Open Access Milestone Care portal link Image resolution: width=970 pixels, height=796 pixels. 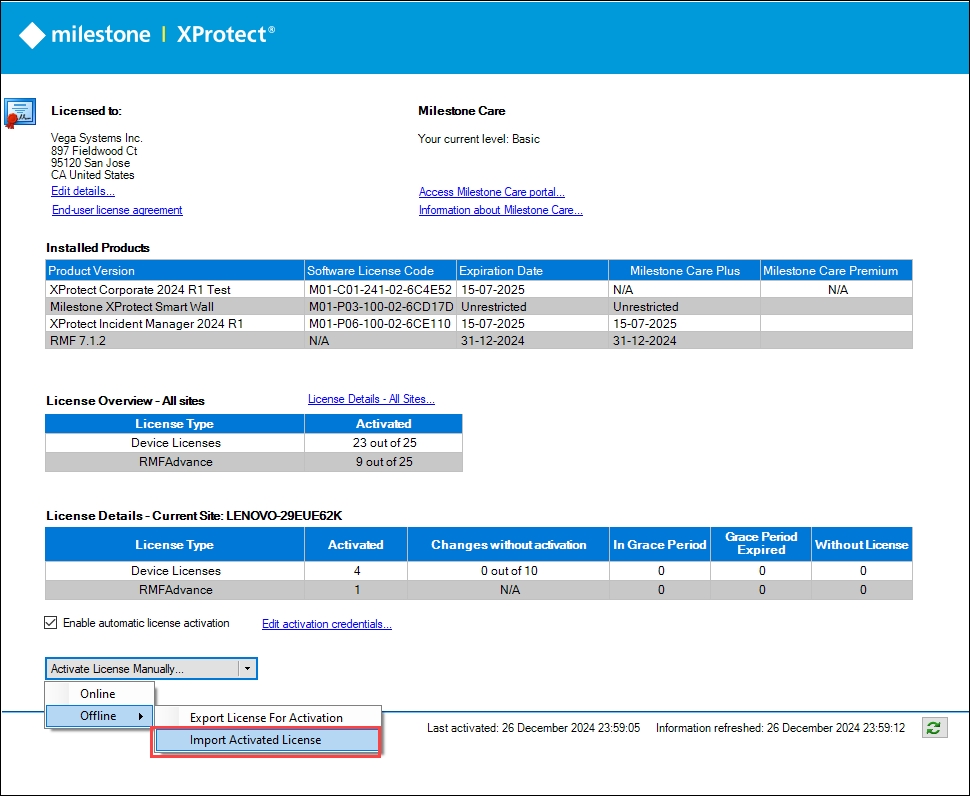491,192
